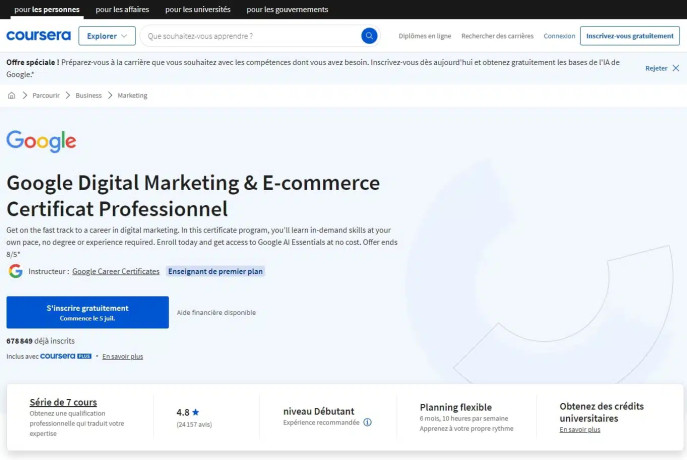
Task: Click the rating star icon
Action: point(195,412)
